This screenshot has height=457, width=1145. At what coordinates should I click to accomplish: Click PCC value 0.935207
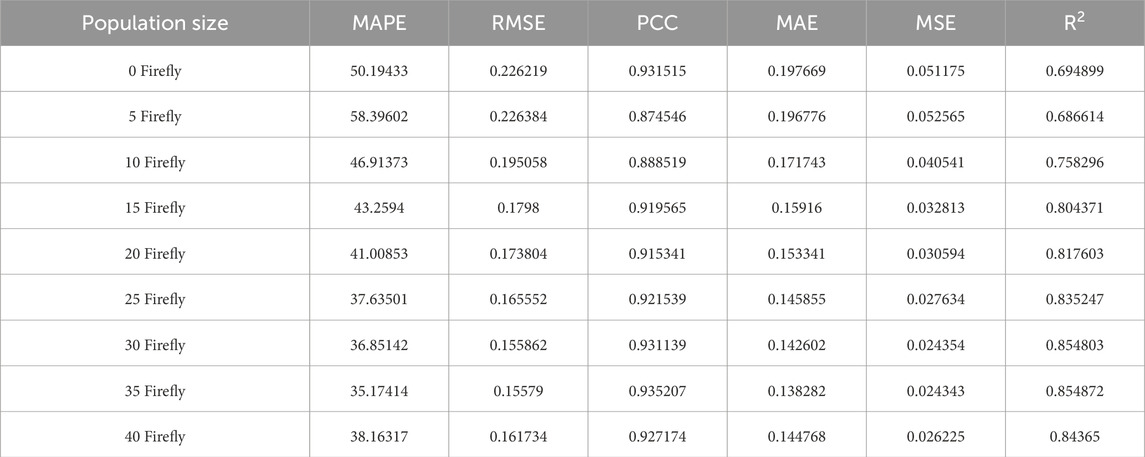point(657,391)
